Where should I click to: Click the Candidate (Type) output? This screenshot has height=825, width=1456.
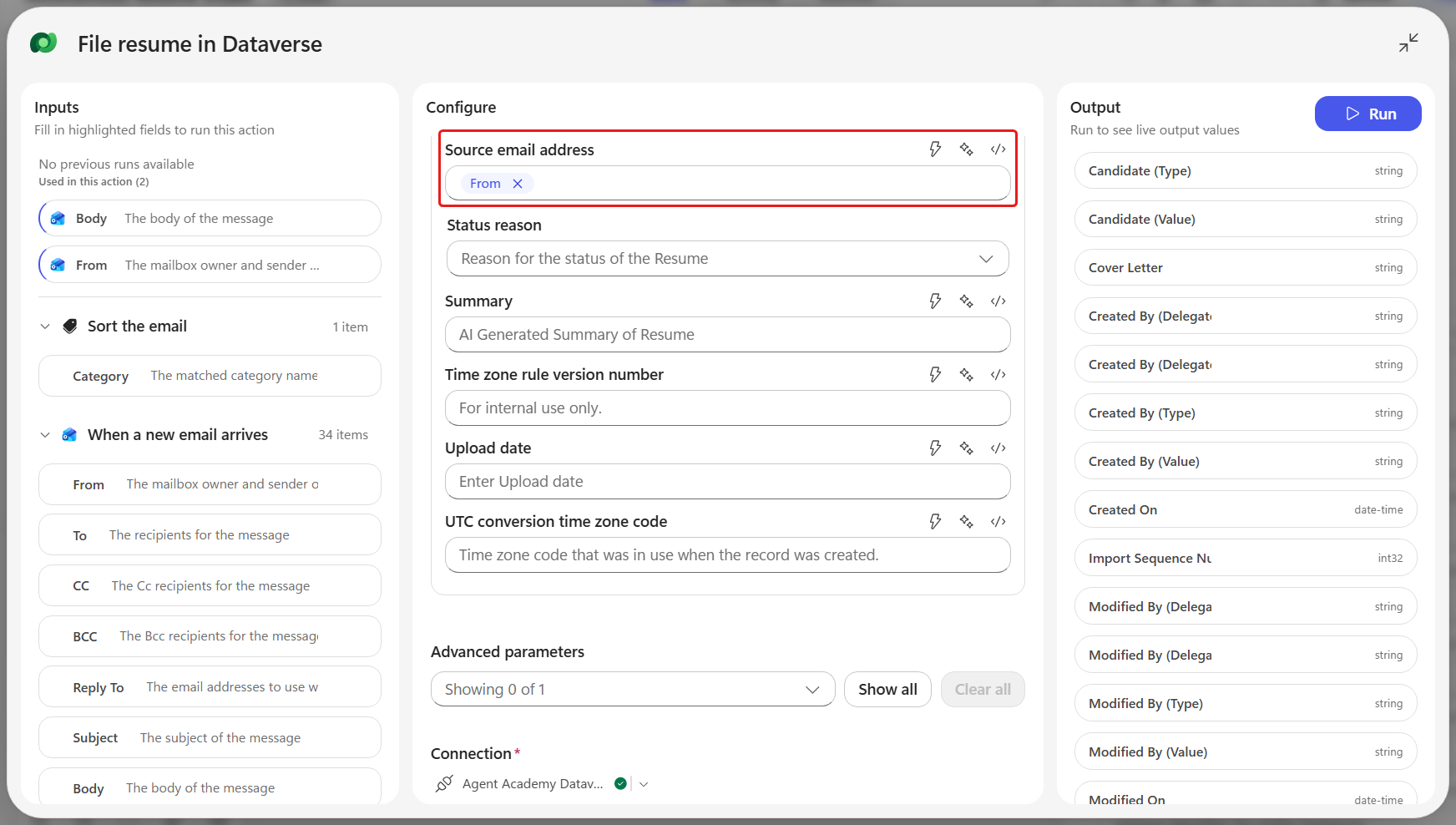(1246, 170)
